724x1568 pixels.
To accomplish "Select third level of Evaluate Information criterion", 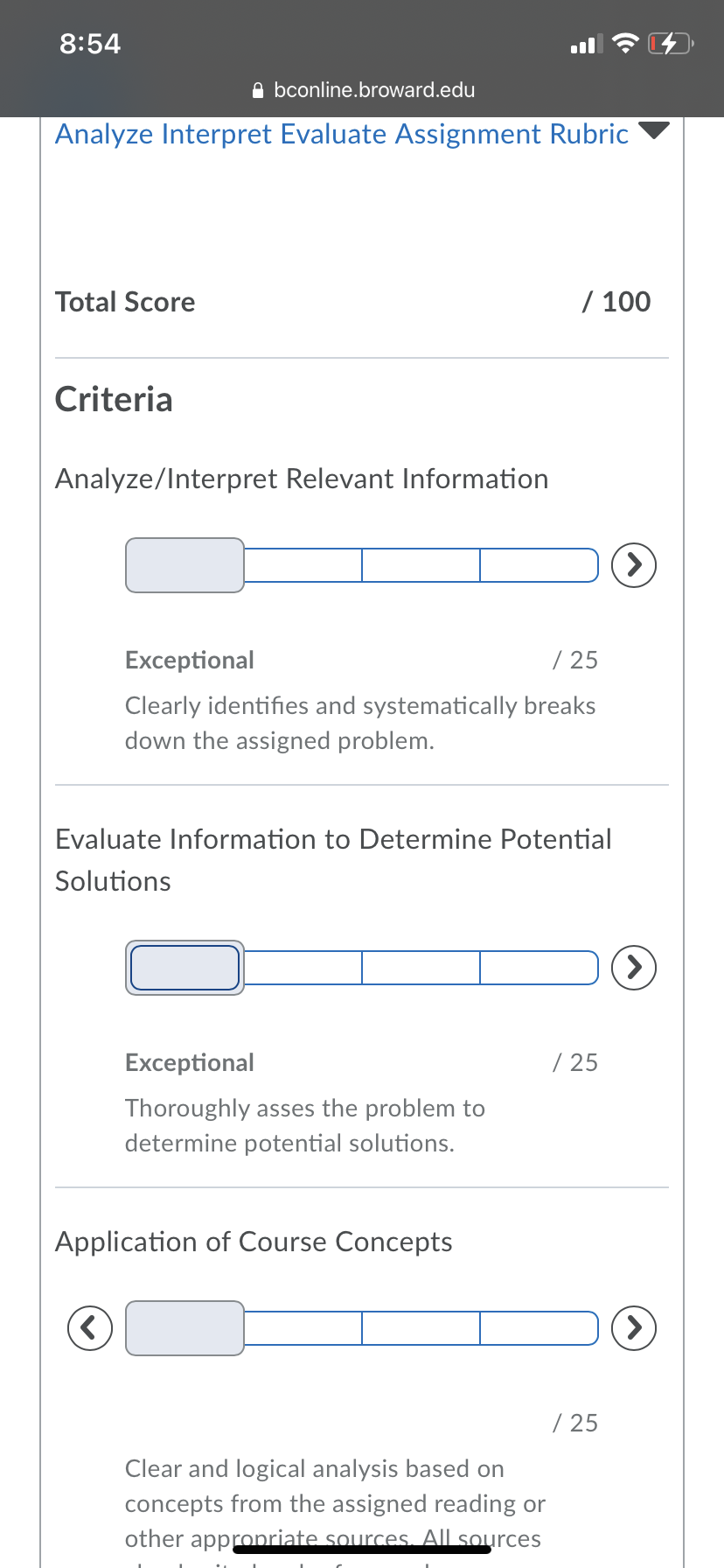I will click(421, 968).
